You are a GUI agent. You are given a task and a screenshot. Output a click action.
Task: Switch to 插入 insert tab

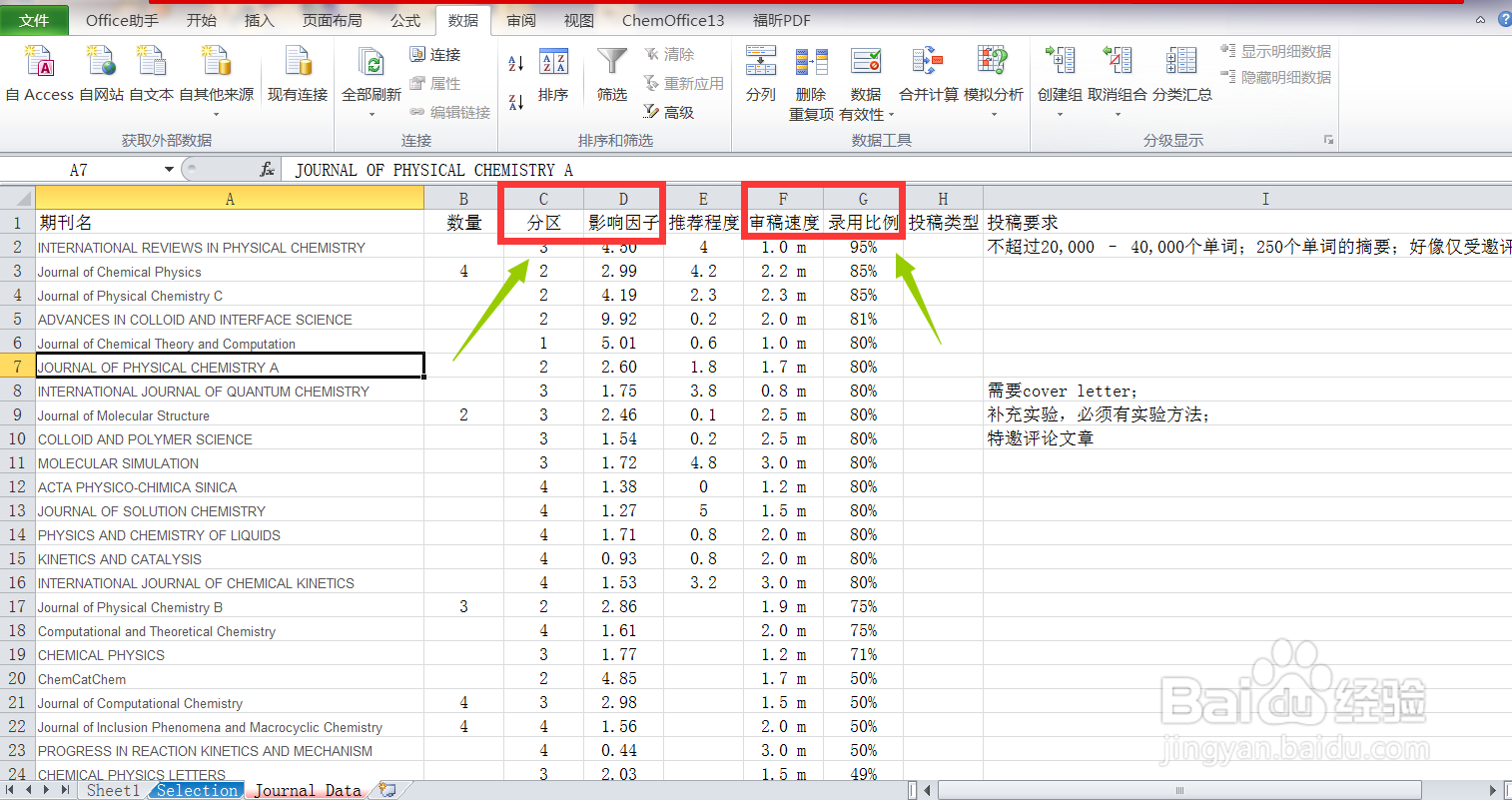point(260,20)
